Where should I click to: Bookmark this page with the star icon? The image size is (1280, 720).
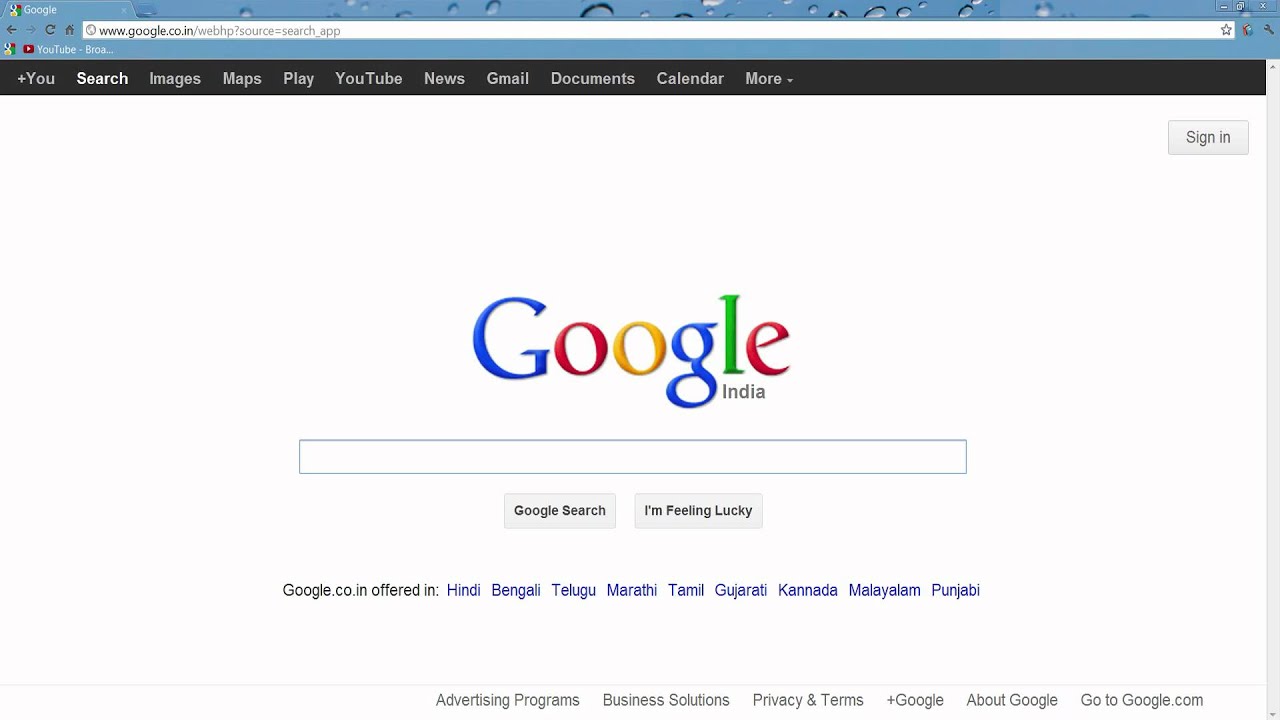(x=1226, y=30)
